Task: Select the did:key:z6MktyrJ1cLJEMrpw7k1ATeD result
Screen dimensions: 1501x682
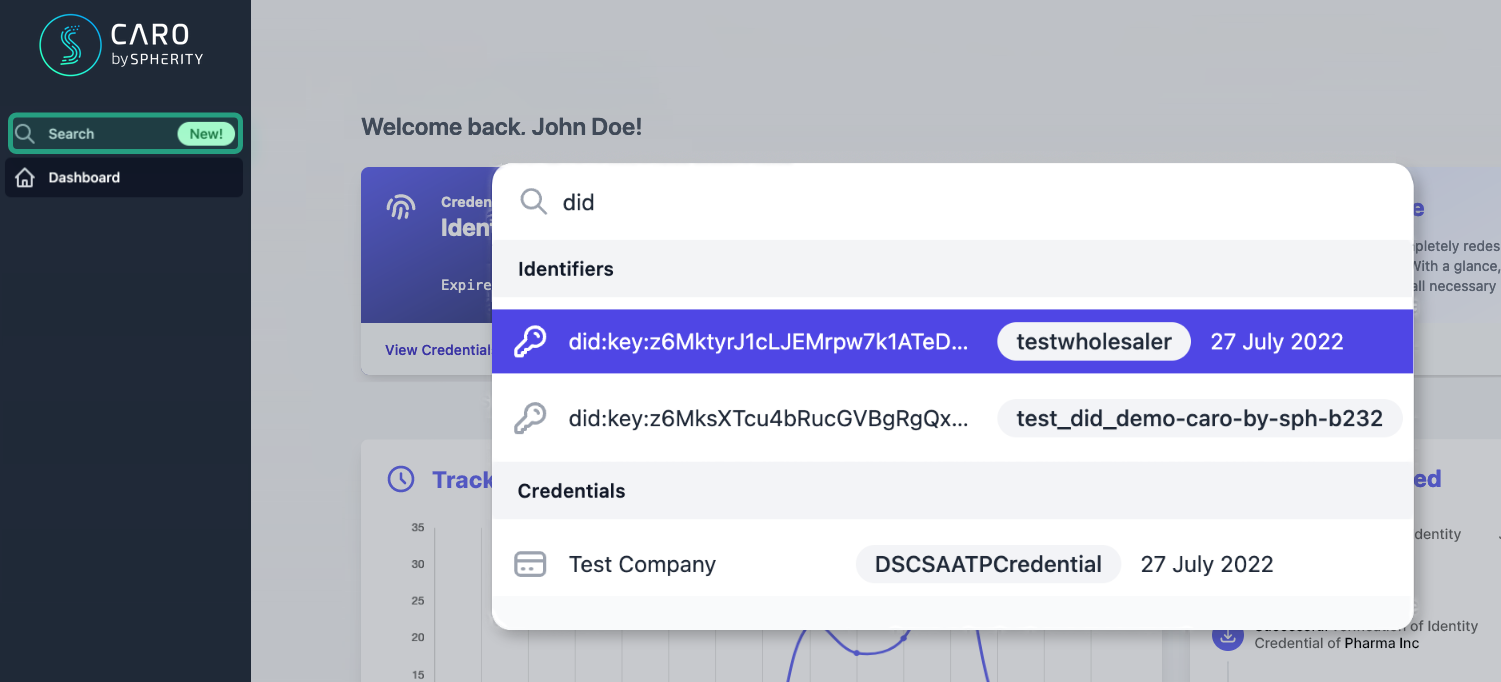Action: click(768, 342)
